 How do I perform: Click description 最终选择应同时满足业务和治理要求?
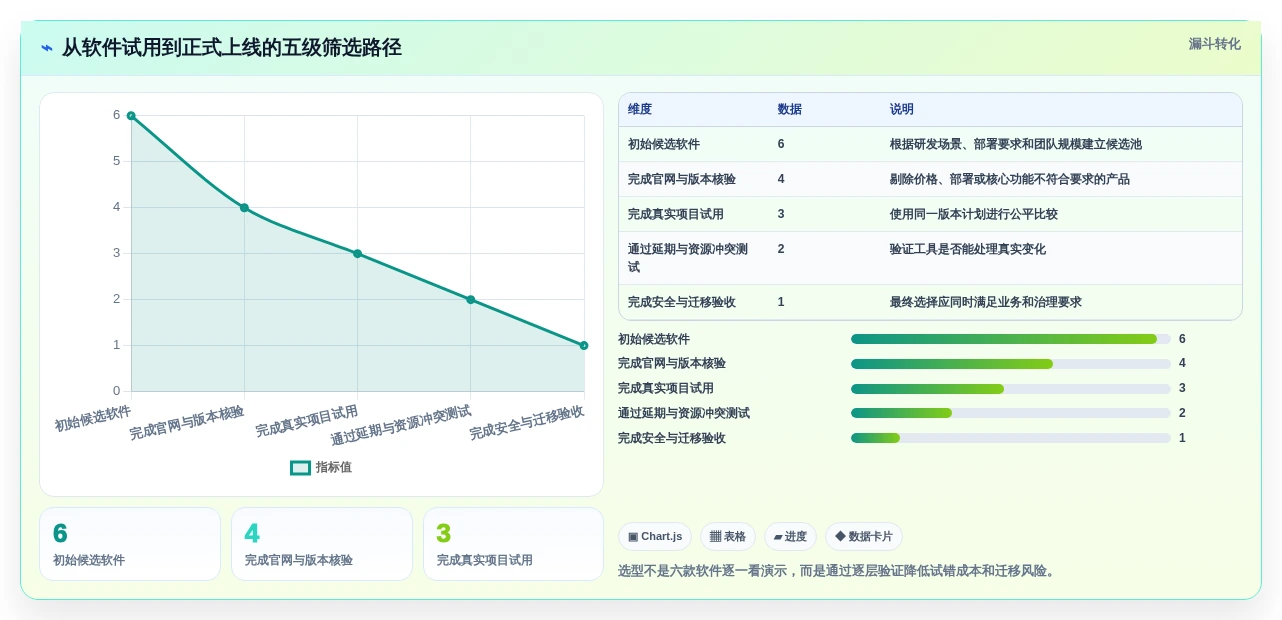pos(986,302)
